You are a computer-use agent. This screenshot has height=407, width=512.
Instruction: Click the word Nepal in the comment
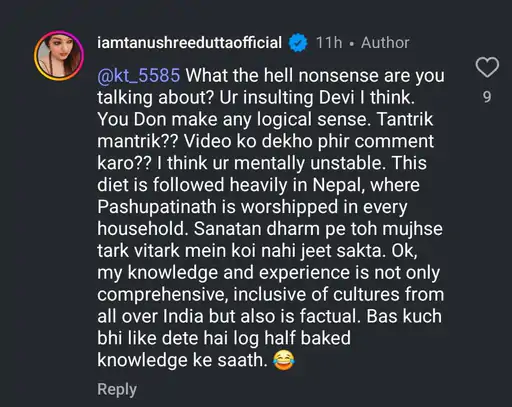pyautogui.click(x=338, y=185)
